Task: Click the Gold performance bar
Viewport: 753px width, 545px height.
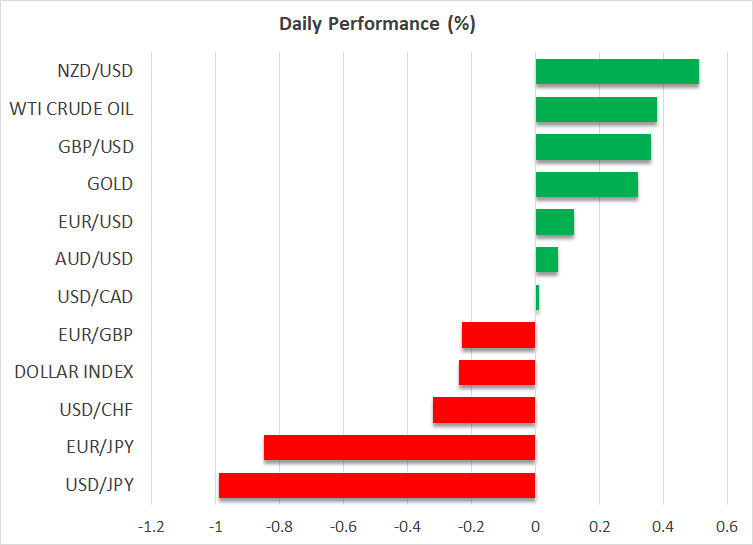Action: 586,184
